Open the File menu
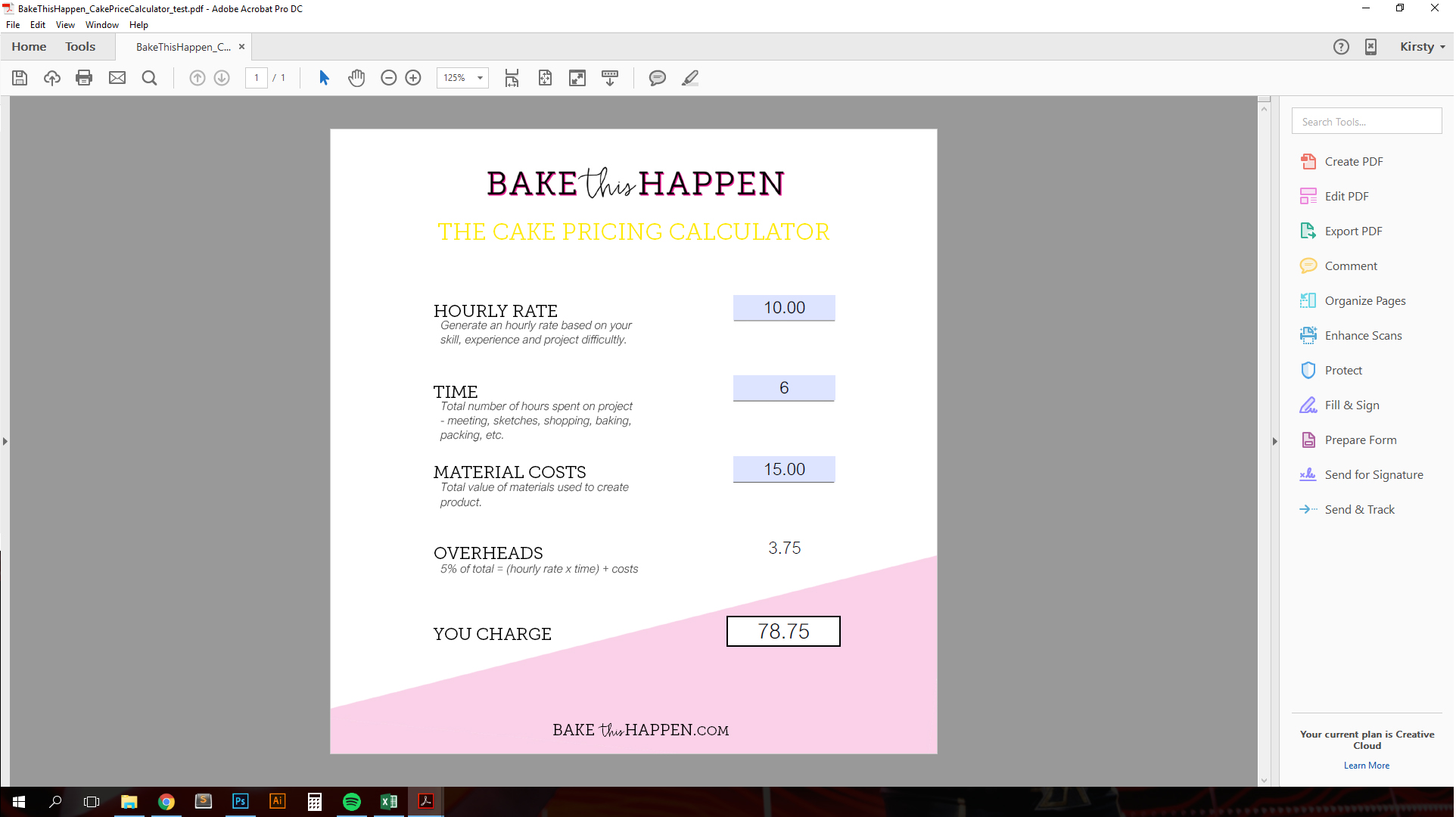The height and width of the screenshot is (817, 1456). [13, 25]
